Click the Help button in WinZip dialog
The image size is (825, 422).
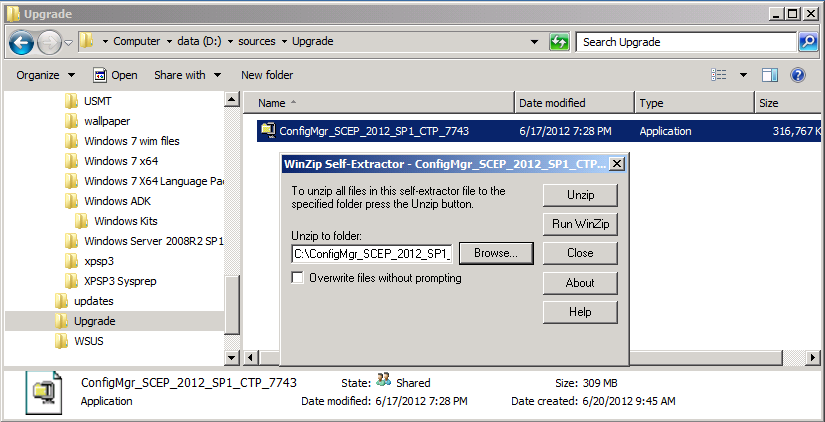click(x=580, y=312)
